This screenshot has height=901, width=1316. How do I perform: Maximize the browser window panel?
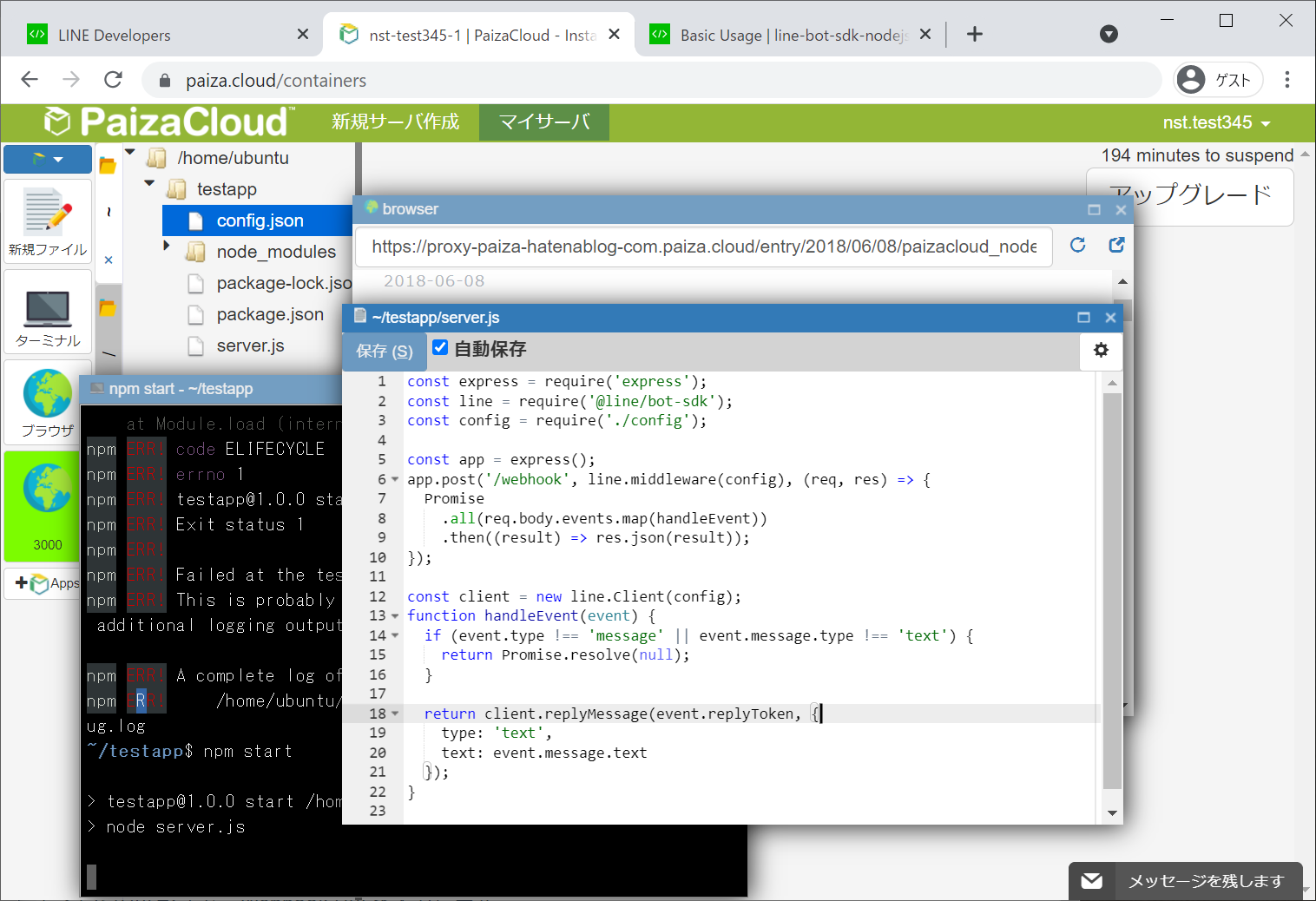click(x=1094, y=209)
